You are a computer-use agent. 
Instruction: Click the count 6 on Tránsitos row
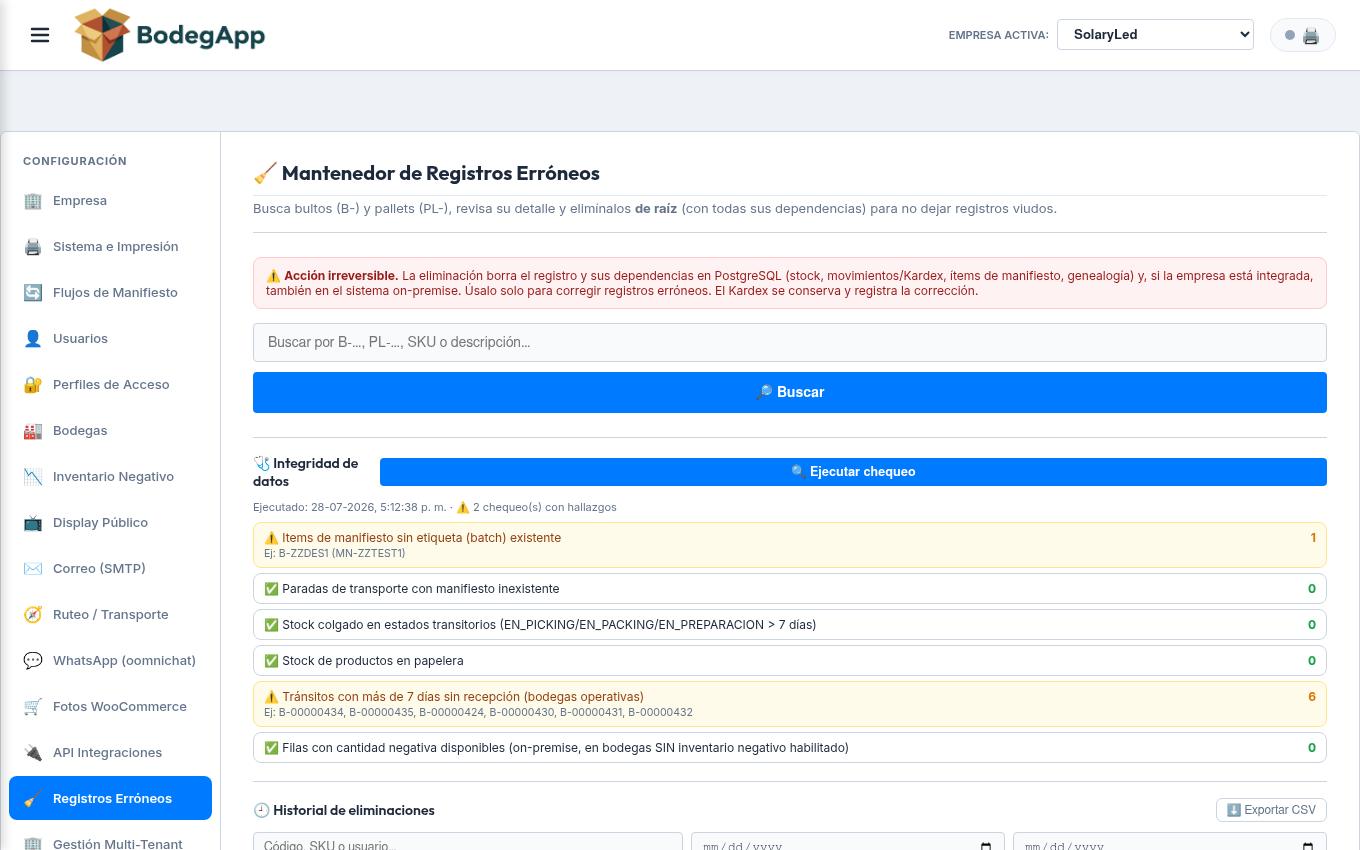pos(1312,697)
